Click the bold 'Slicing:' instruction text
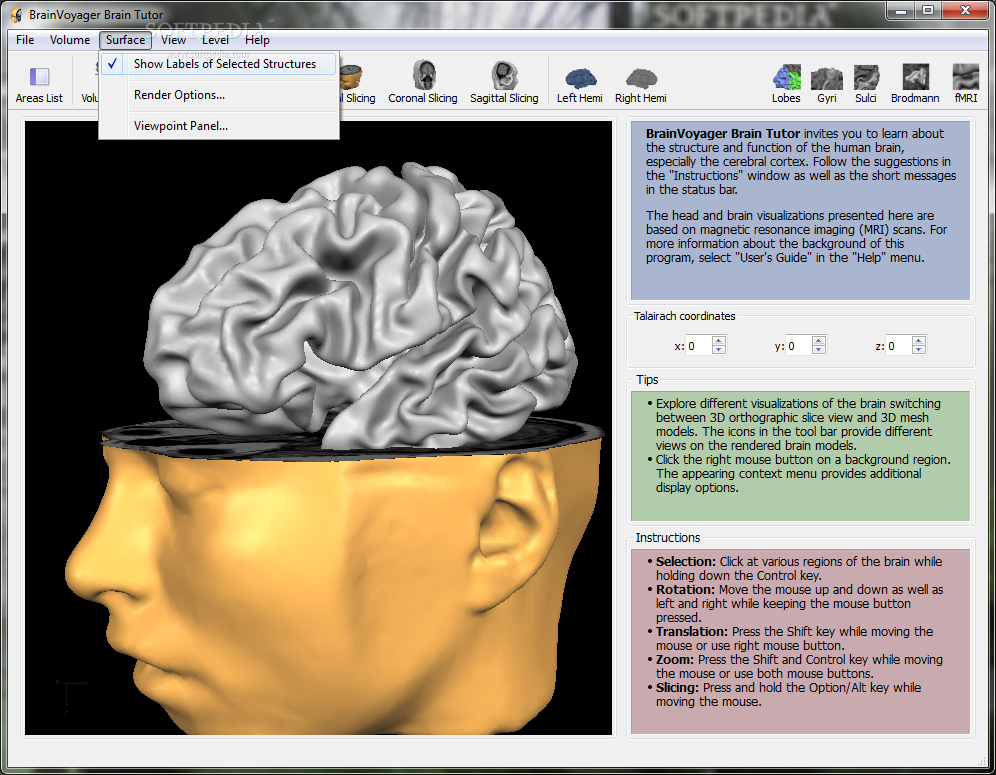The width and height of the screenshot is (996, 775). (677, 687)
